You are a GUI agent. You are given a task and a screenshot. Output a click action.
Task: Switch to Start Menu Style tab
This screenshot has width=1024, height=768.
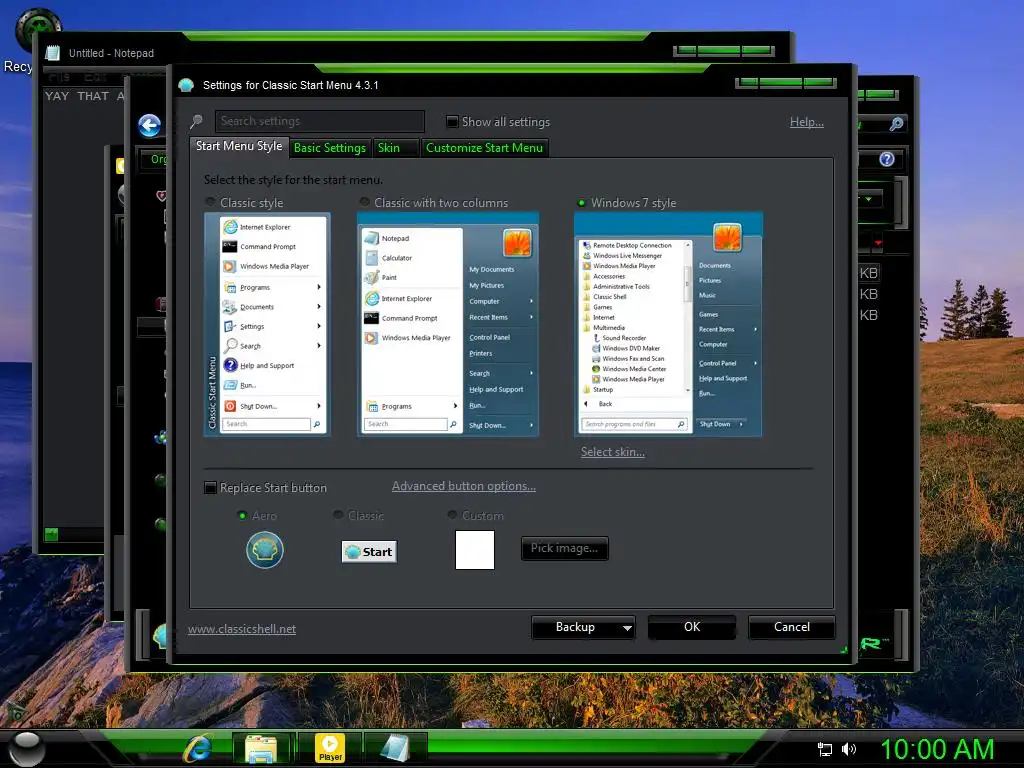[x=239, y=146]
